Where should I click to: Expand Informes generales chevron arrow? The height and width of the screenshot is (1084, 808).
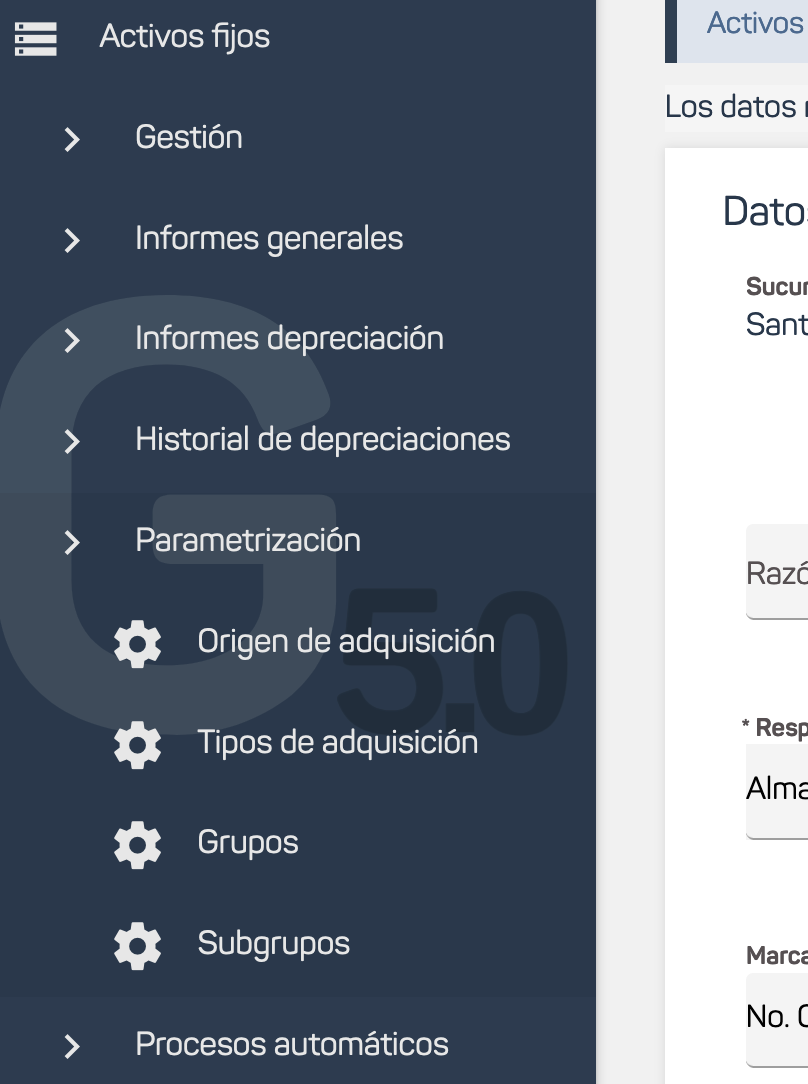[x=72, y=240]
